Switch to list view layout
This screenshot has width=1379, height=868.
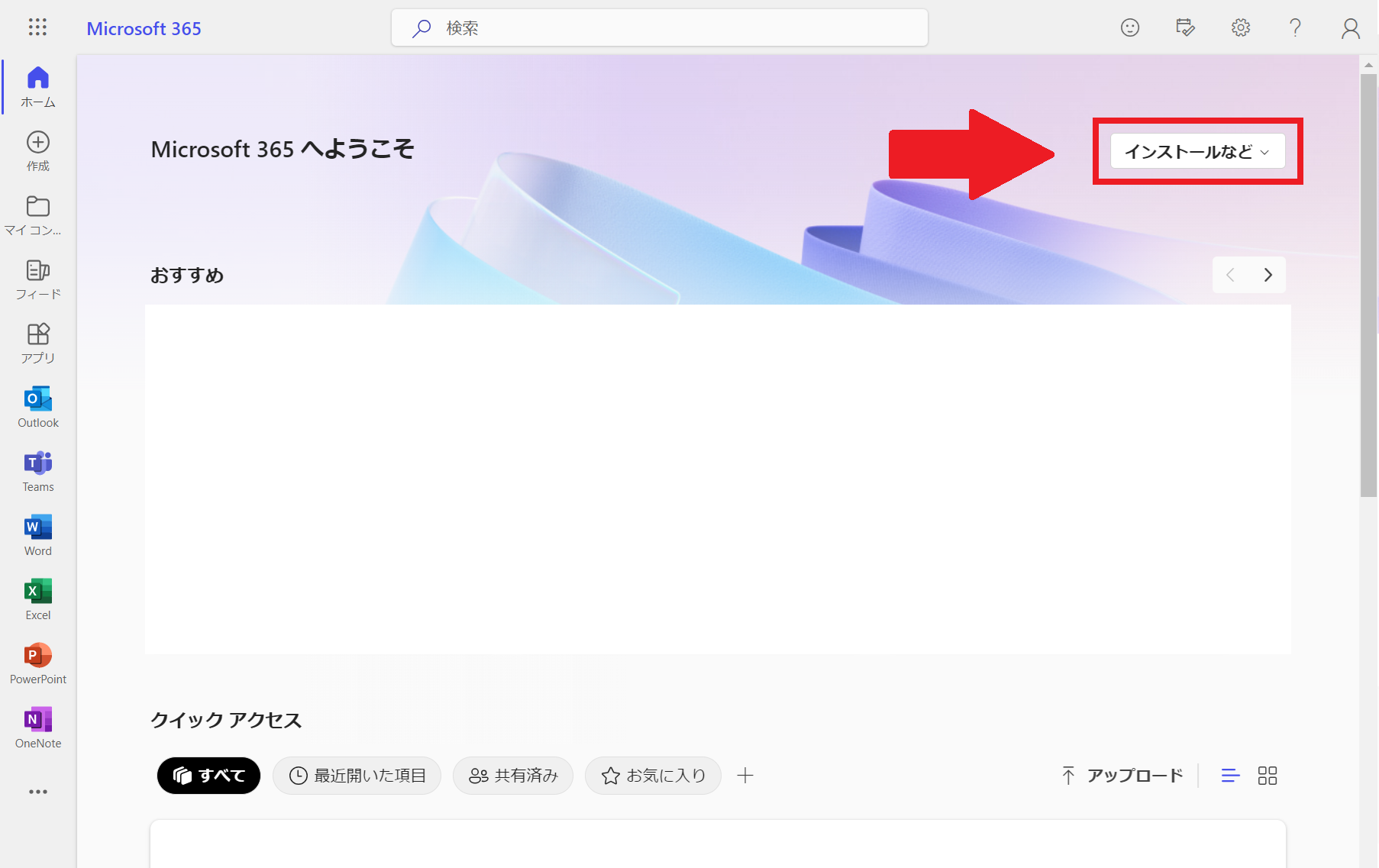click(x=1230, y=776)
